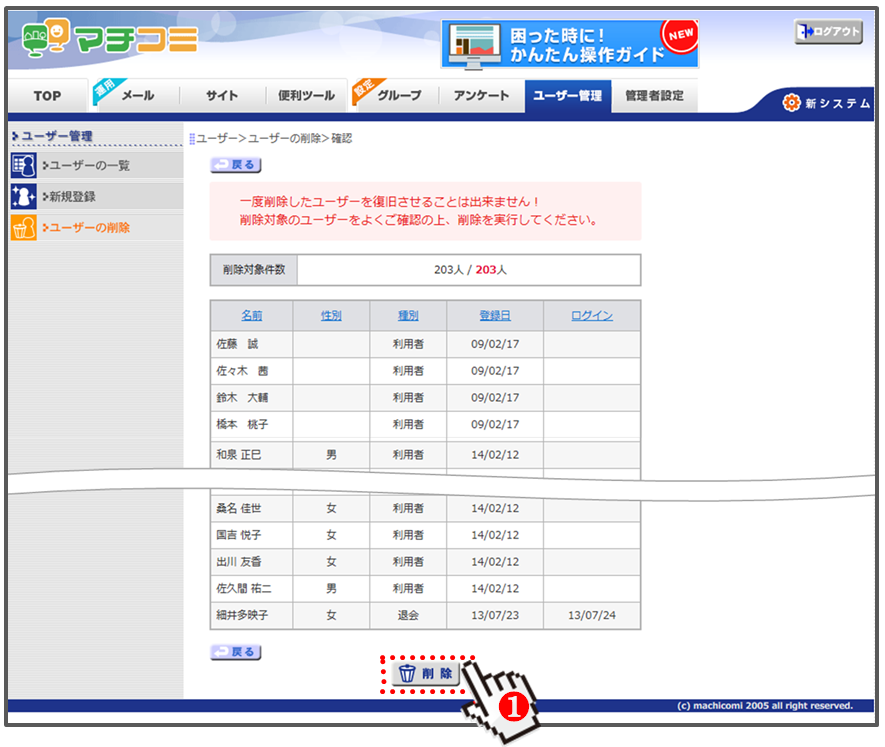Image resolution: width=885 pixels, height=747 pixels.
Task: Sort table by ログイン column header
Action: [591, 315]
